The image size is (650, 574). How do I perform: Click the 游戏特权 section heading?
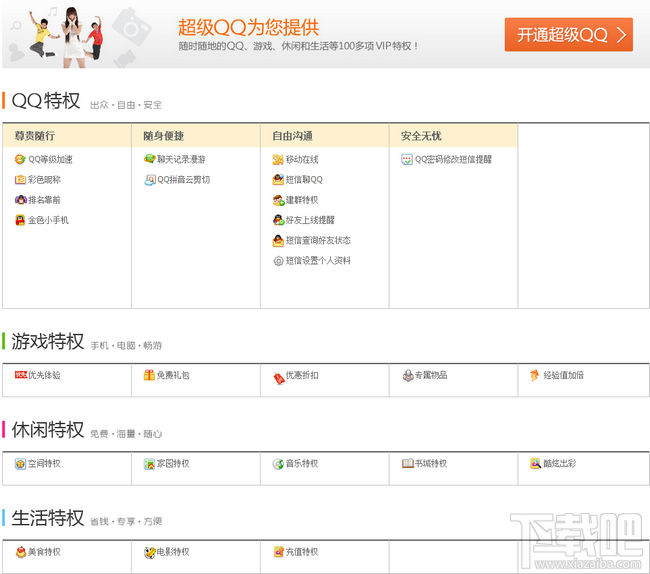tap(48, 341)
